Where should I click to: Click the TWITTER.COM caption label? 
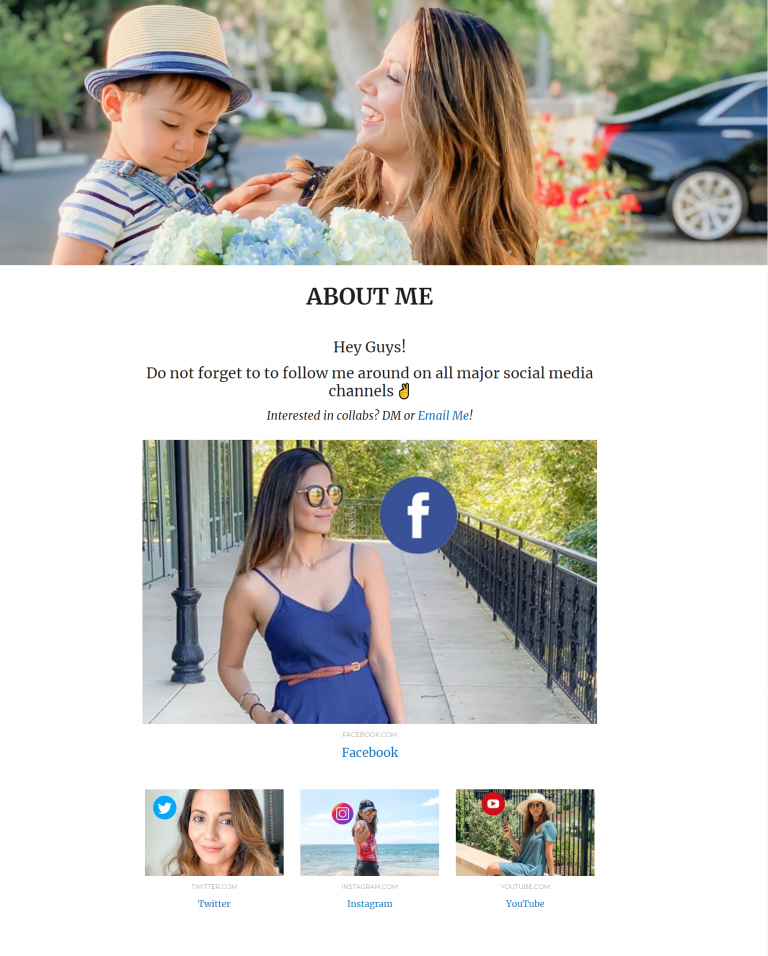[x=214, y=886]
